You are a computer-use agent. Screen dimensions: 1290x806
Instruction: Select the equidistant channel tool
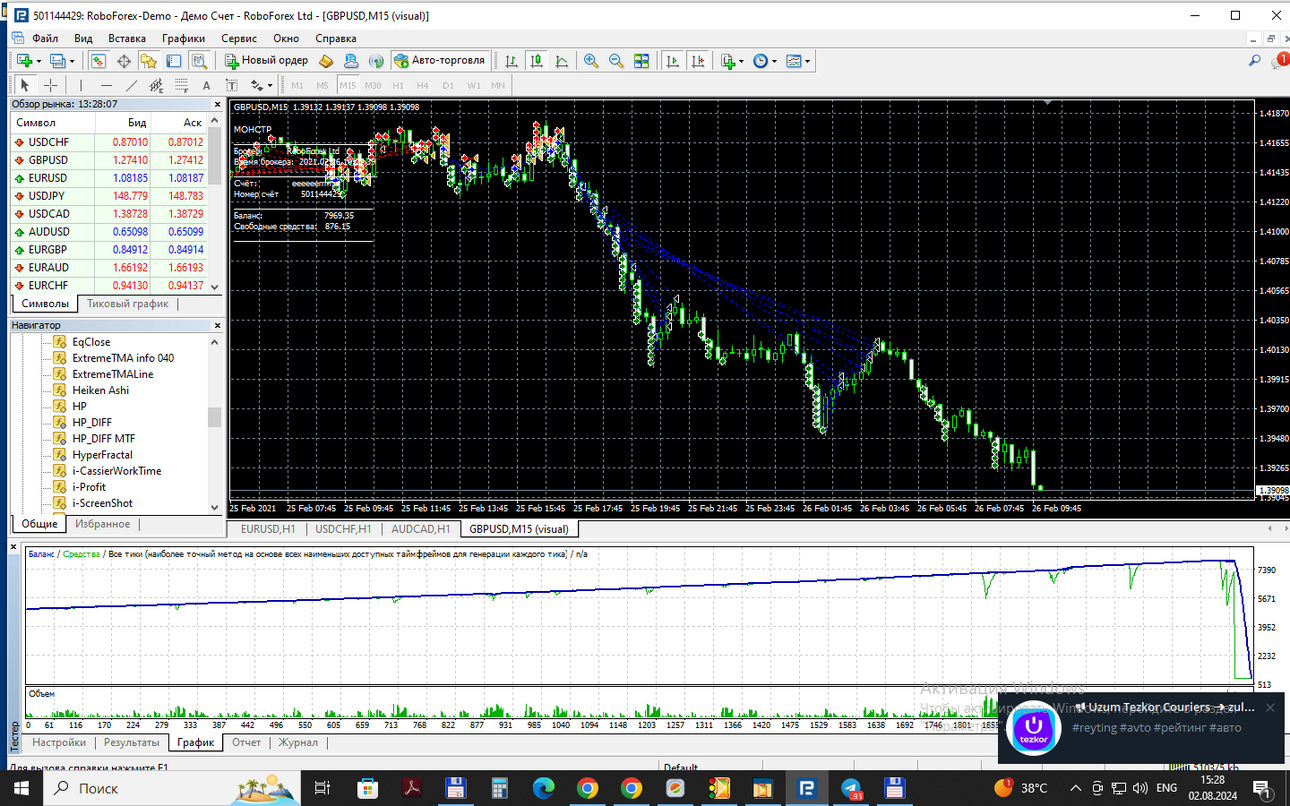click(x=156, y=85)
